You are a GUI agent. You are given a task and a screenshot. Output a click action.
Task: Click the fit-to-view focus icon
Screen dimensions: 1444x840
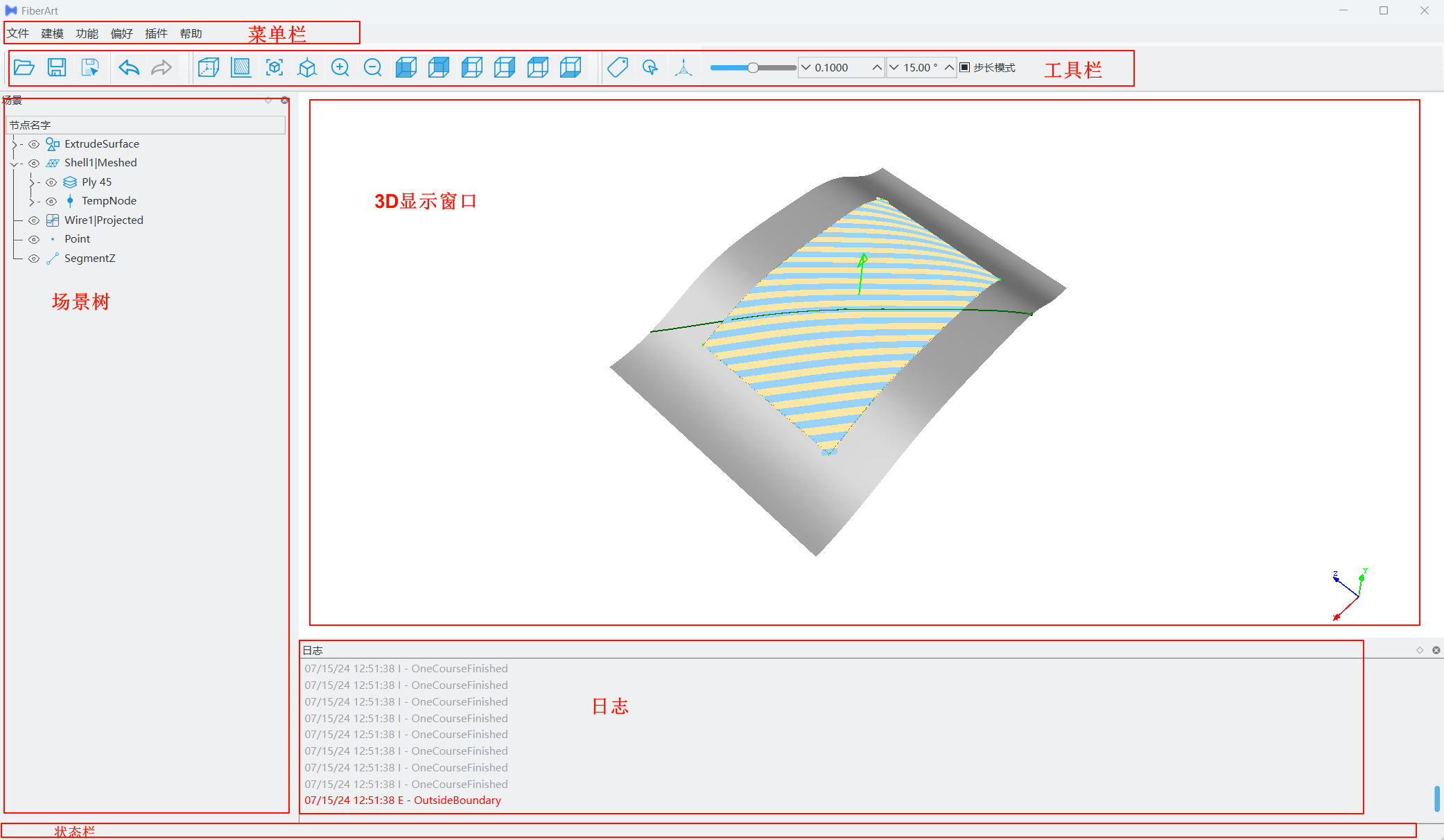275,67
